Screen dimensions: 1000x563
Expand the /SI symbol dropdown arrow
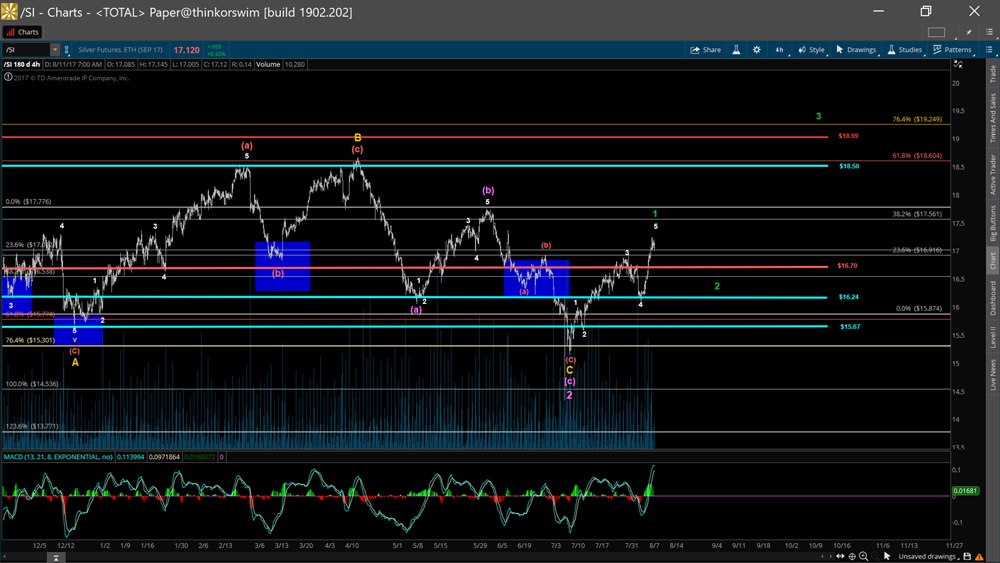(55, 49)
